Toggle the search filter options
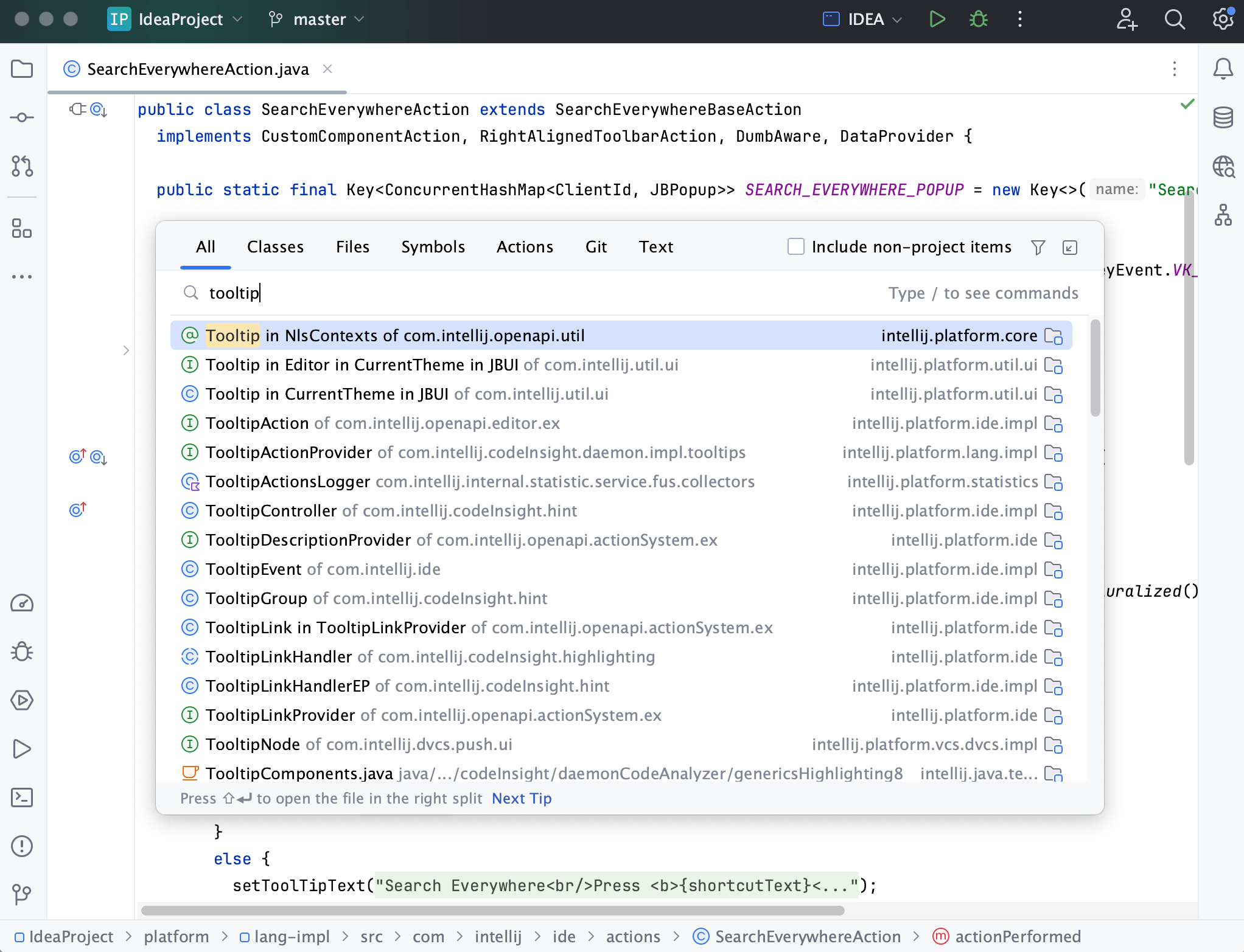 (1038, 247)
